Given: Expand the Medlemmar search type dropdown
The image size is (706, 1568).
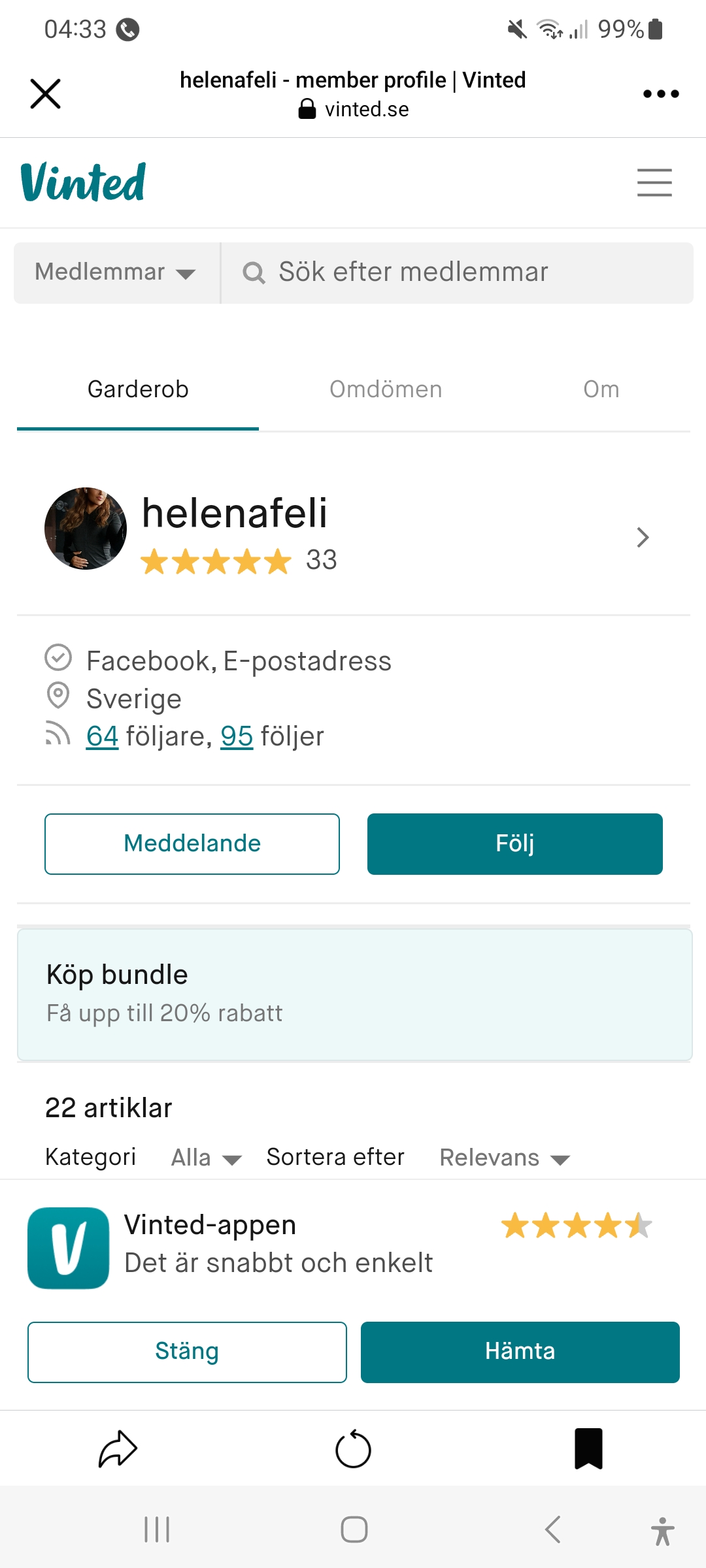Looking at the screenshot, I should (x=116, y=272).
